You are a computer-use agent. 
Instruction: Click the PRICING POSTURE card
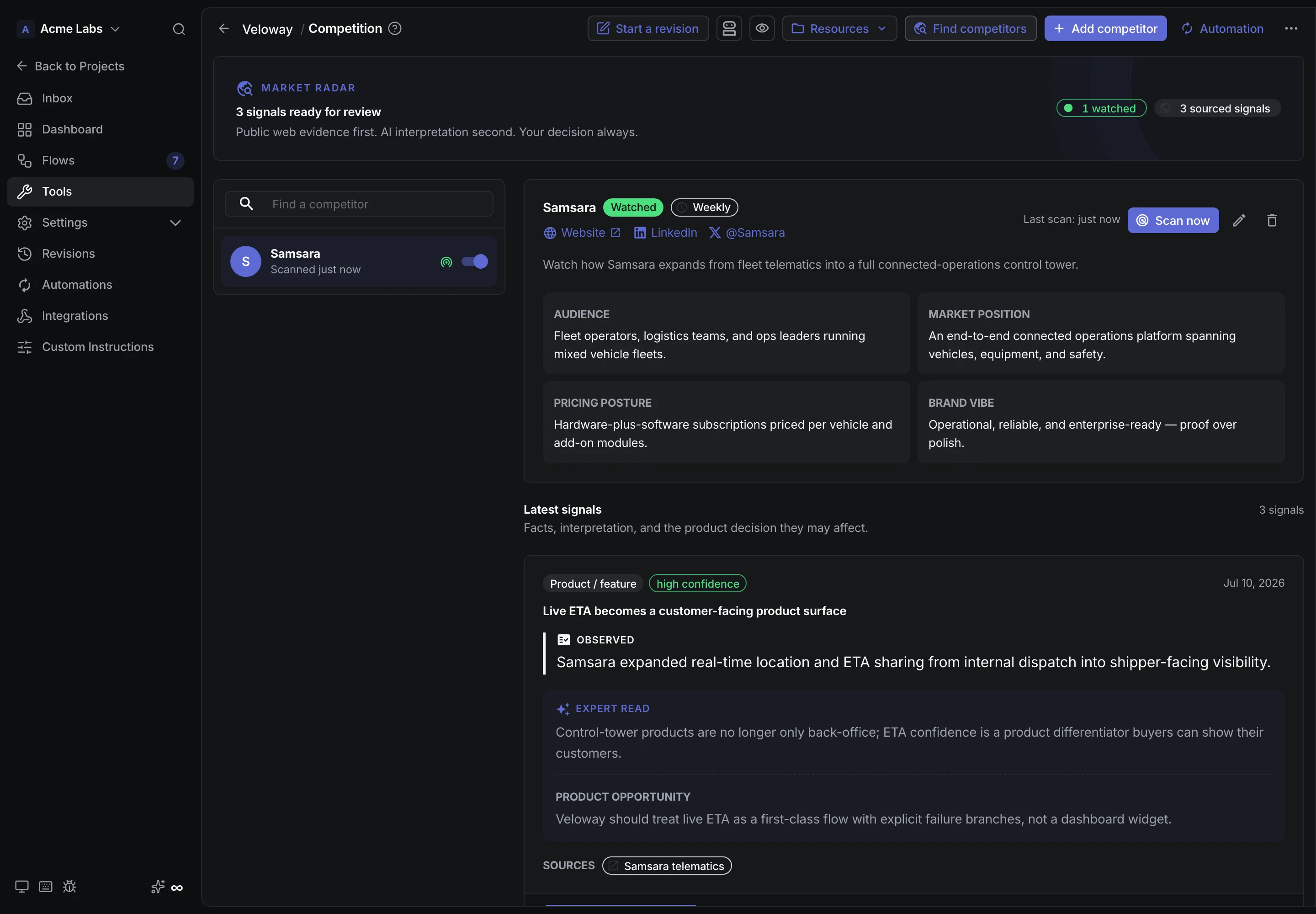point(726,422)
